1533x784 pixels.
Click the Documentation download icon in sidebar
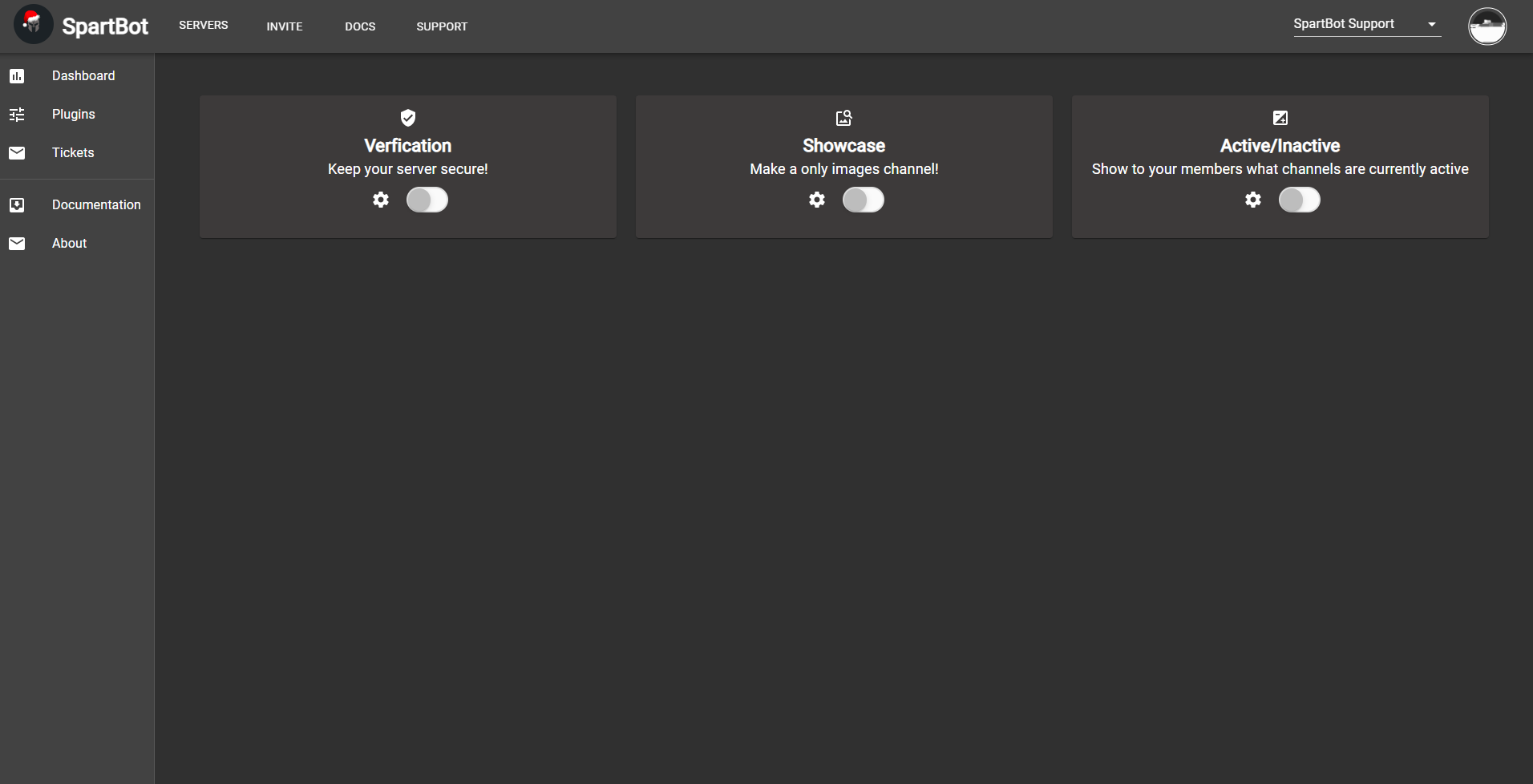point(17,205)
